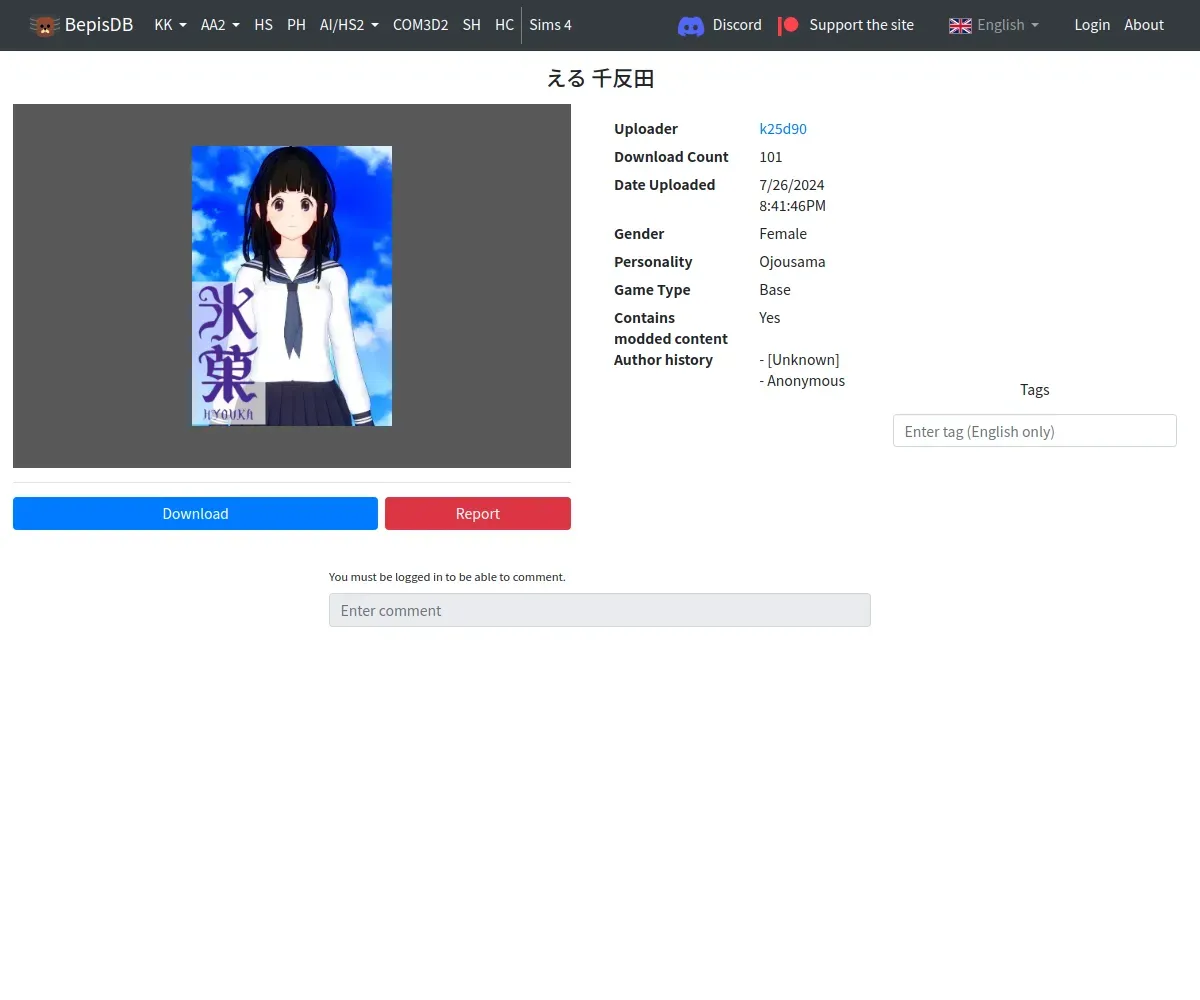
Task: Click the Game Type value Base
Action: click(x=775, y=290)
